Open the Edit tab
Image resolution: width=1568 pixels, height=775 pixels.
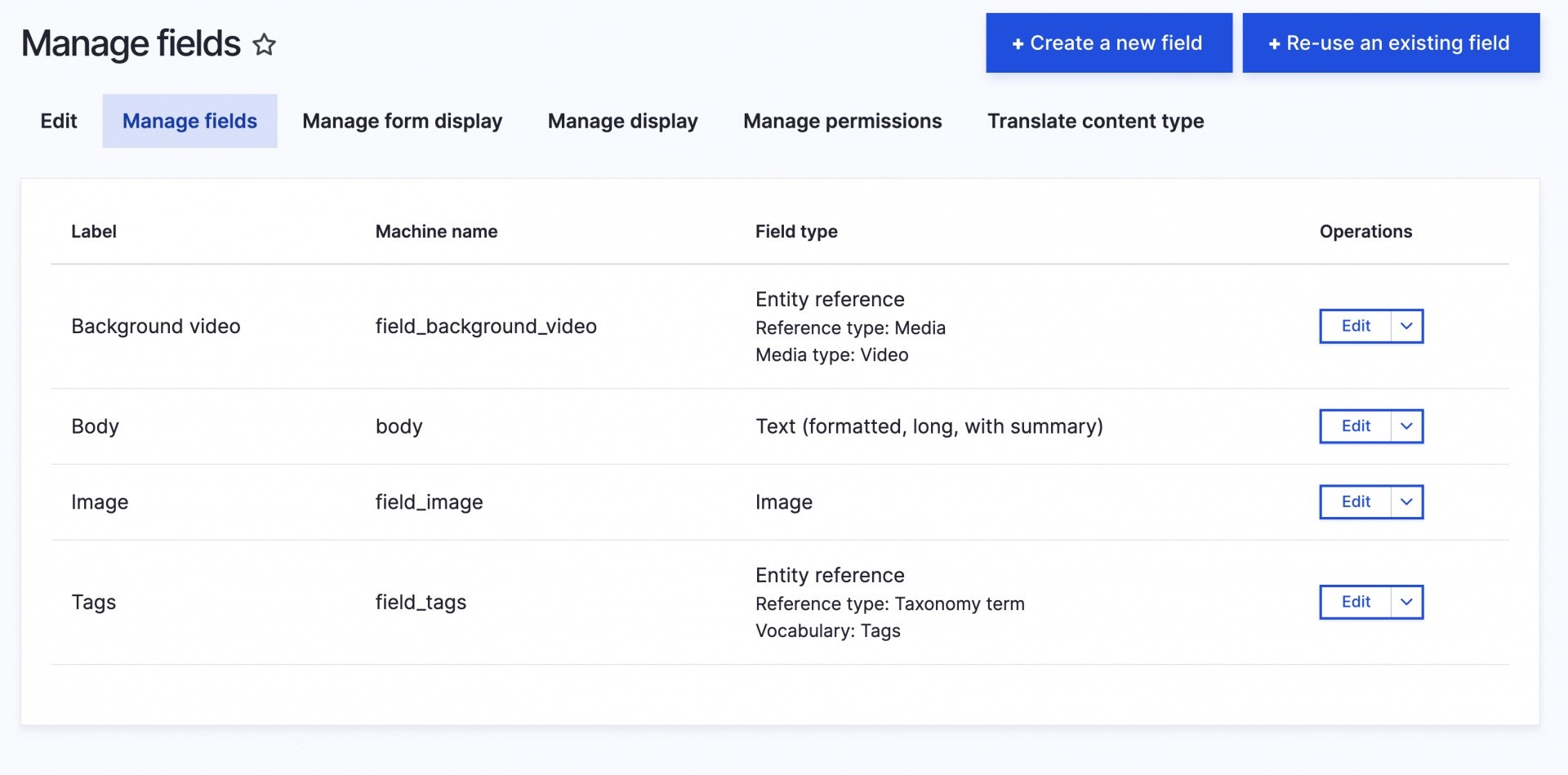59,121
